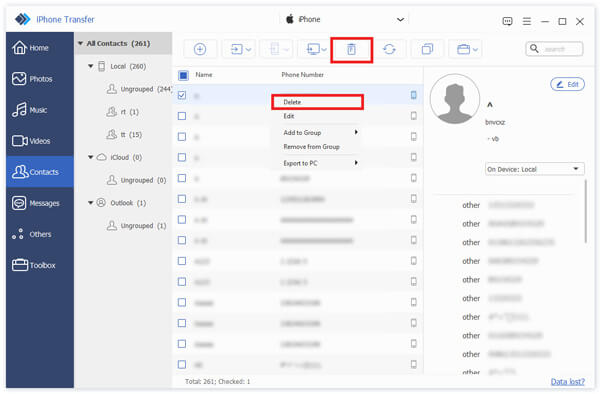Click the de-duplicate contacts icon
The image size is (600, 394).
click(427, 49)
